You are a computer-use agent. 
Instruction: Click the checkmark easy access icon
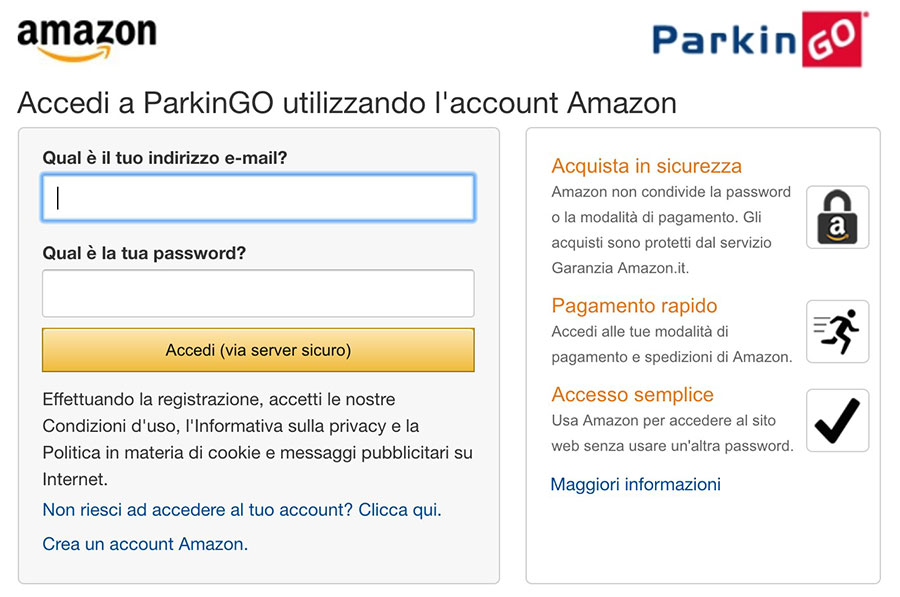coord(837,420)
